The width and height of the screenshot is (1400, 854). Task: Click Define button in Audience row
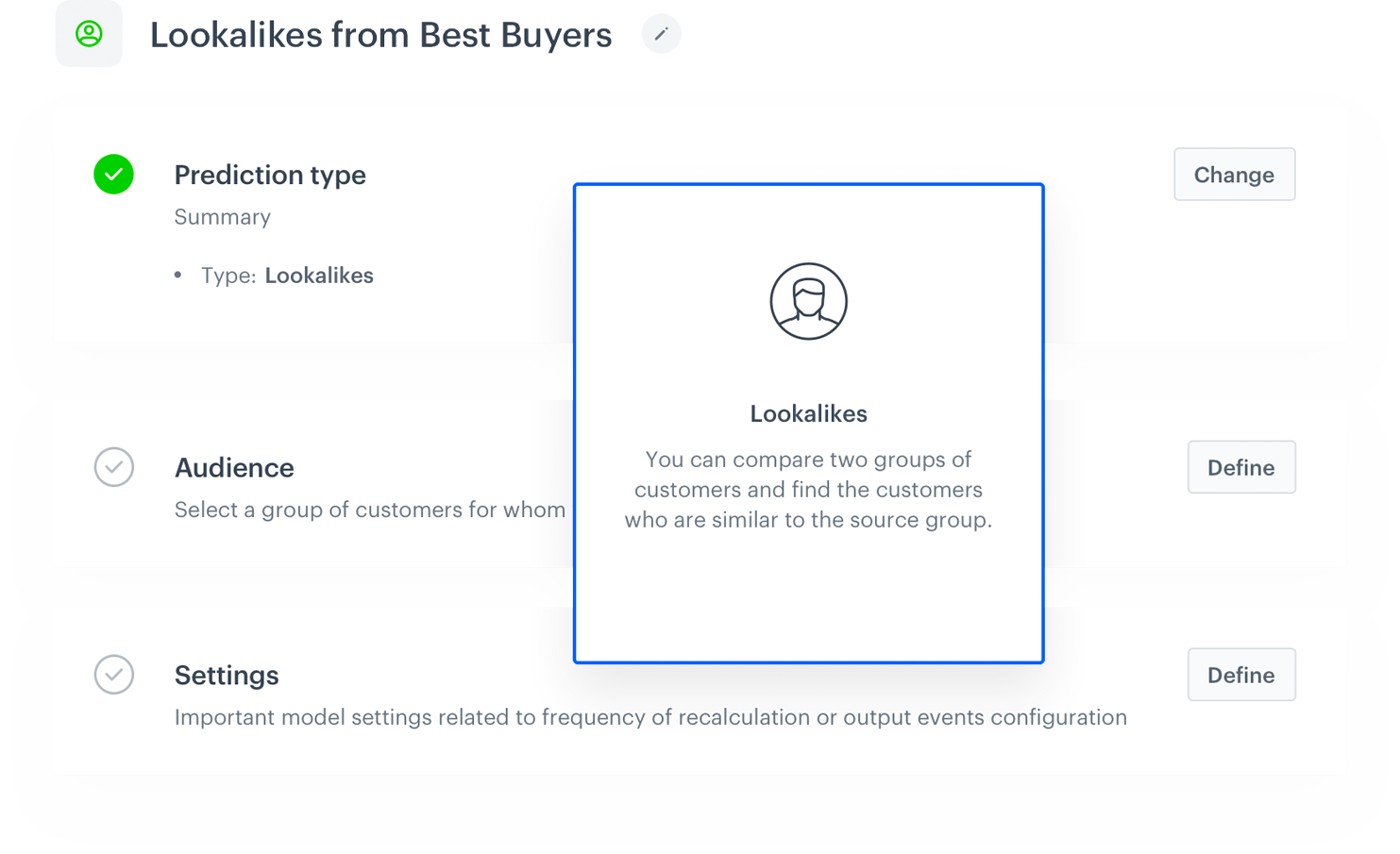(x=1241, y=467)
